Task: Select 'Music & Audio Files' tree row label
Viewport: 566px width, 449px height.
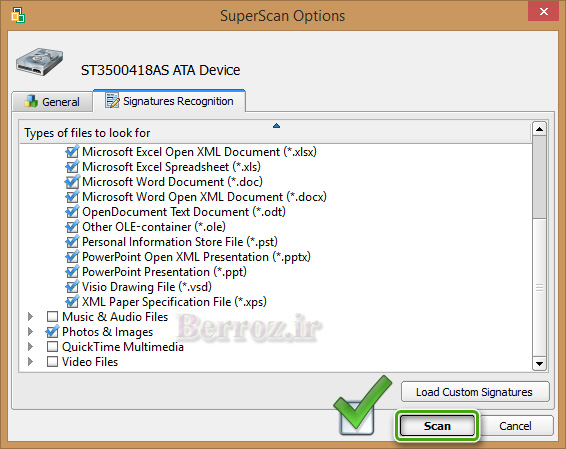Action: click(x=115, y=317)
